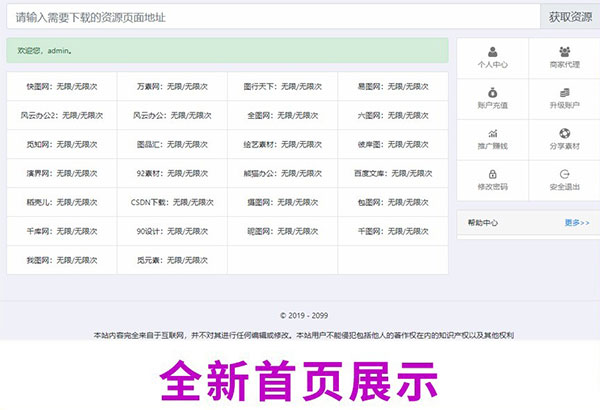The height and width of the screenshot is (410, 600).
Task: Open 账户充值 money bag icon
Action: [x=492, y=93]
